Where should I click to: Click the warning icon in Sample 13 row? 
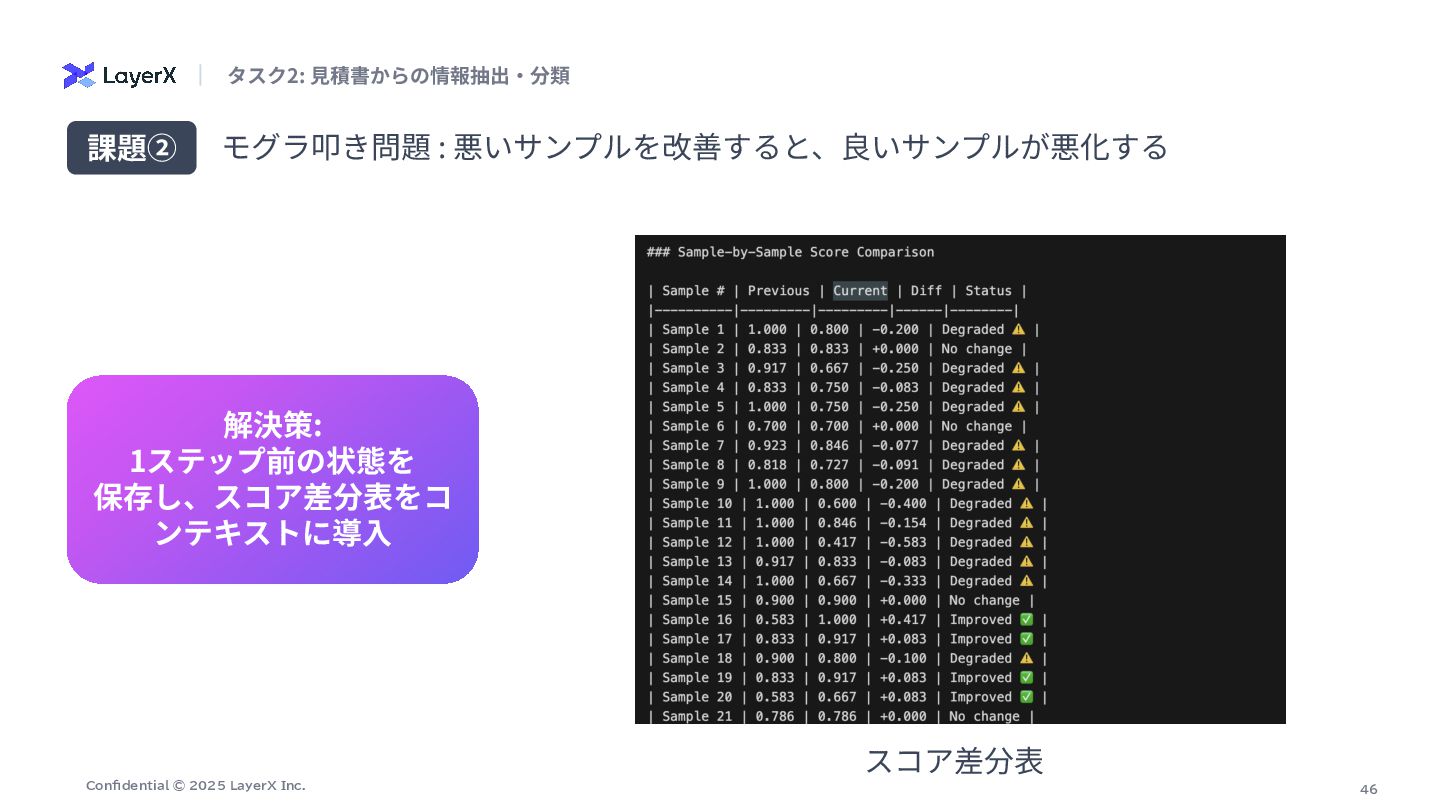[1026, 561]
